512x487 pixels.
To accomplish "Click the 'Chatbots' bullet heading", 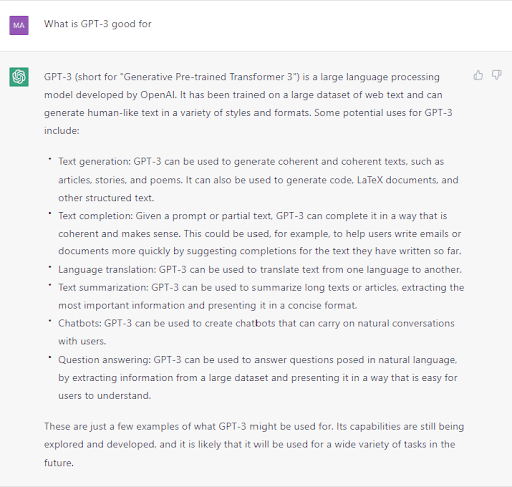I will [x=80, y=323].
